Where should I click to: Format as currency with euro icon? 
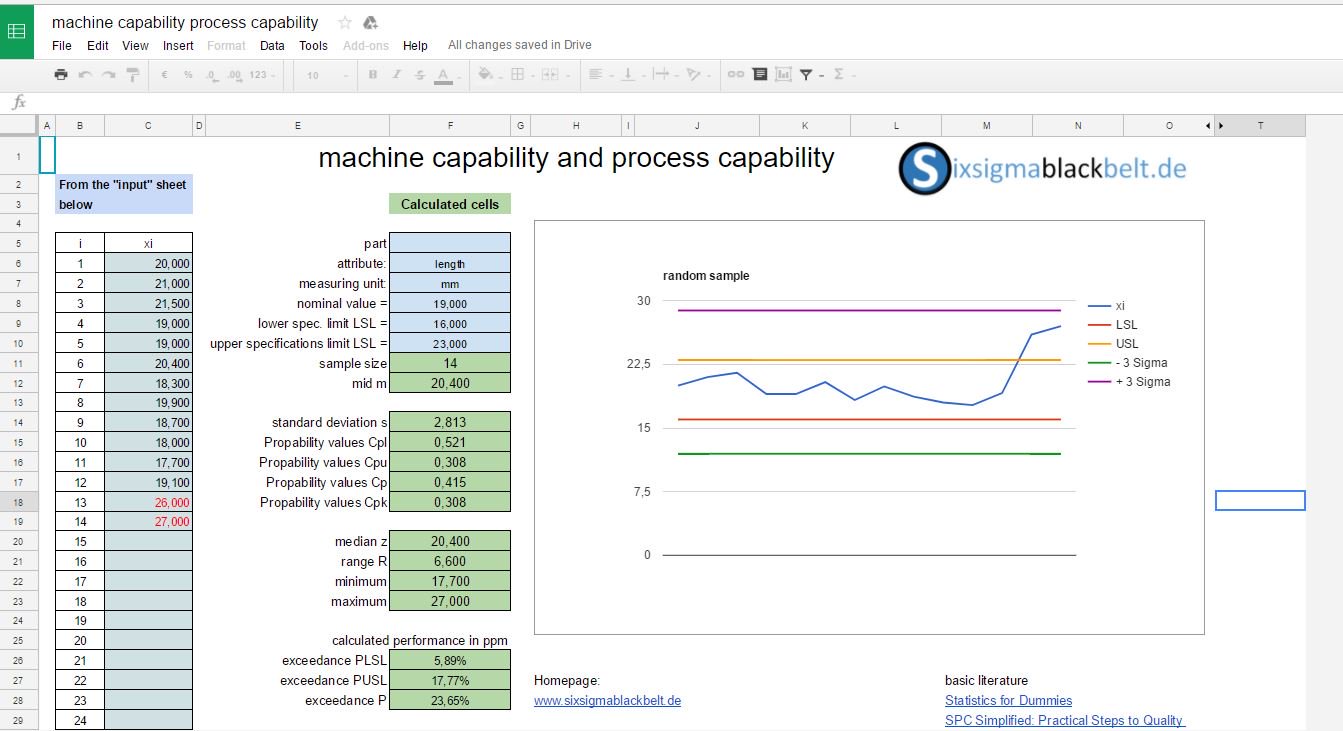click(x=164, y=75)
